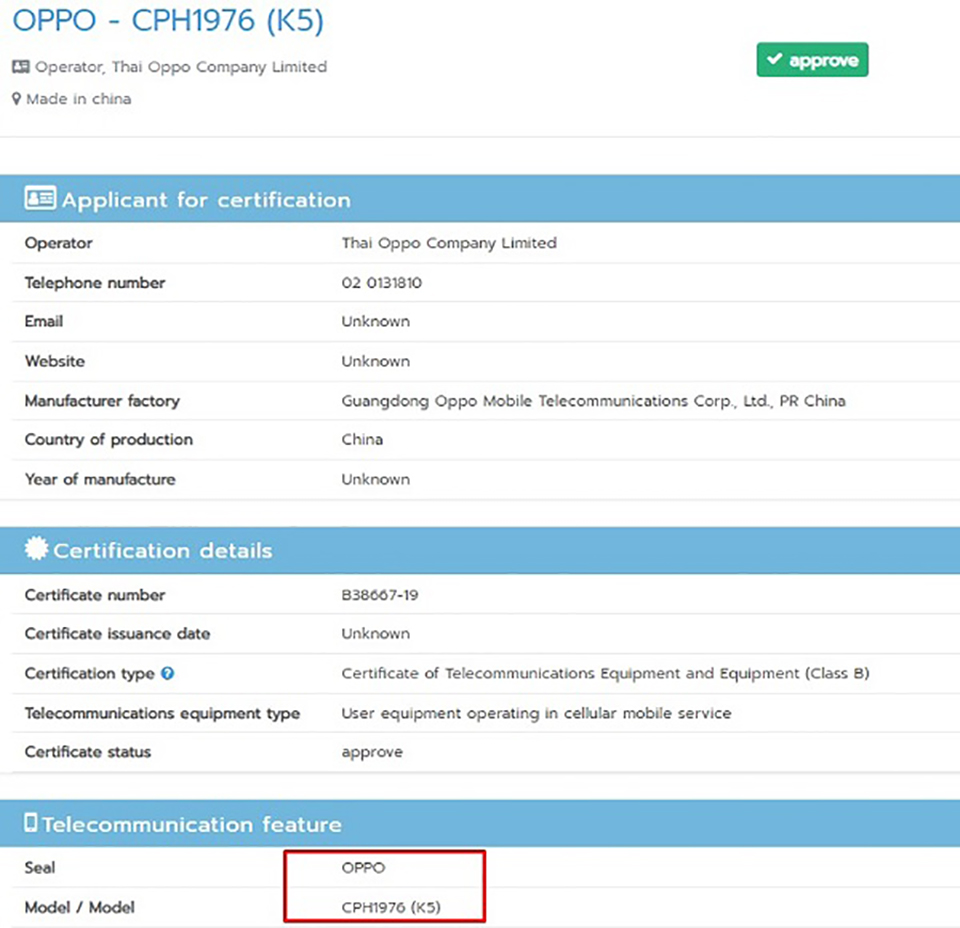The image size is (960, 928).
Task: Click the operator card icon under the page title
Action: coord(21,66)
